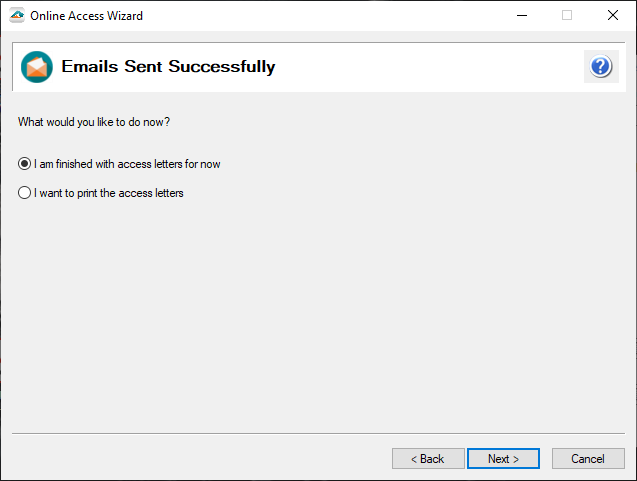Minimize the Online Access Wizard window
Viewport: 637px width, 481px height.
[521, 15]
